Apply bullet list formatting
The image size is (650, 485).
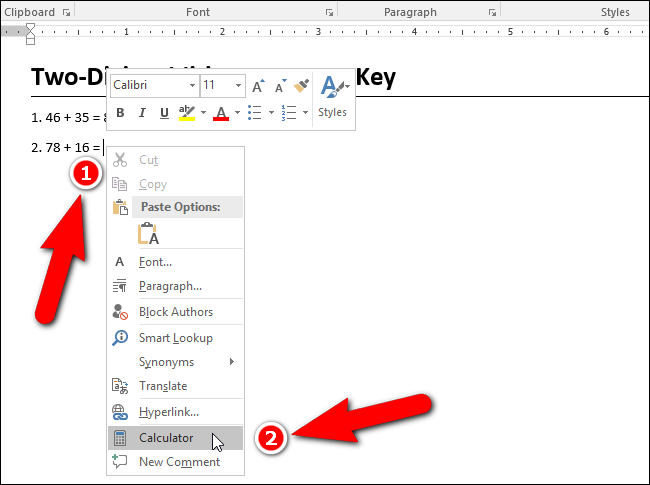(x=255, y=112)
